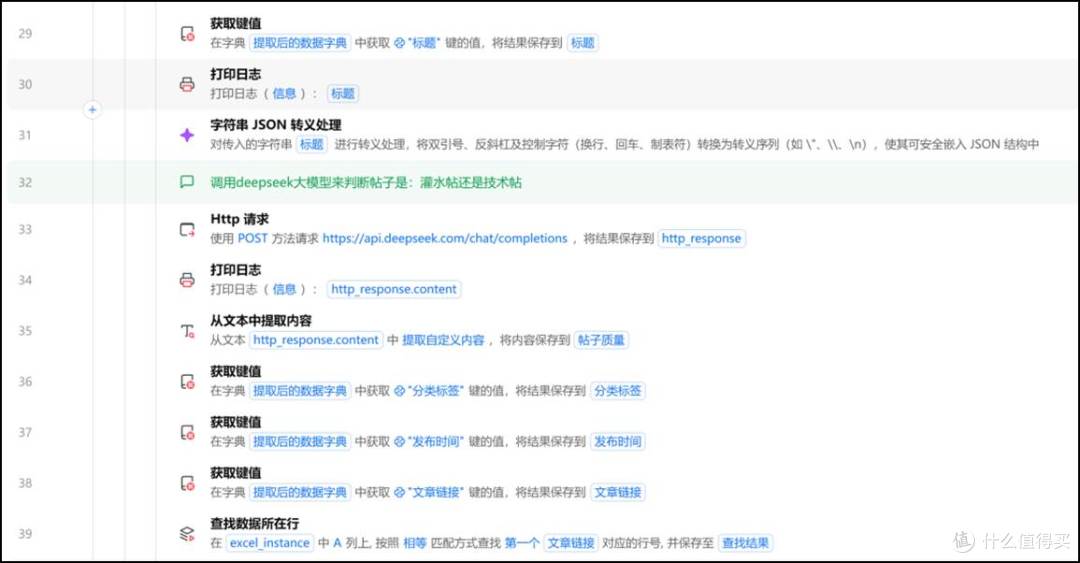Open 提取后的数据字典 variable in row 36
Screen dimensions: 1080x563
coord(300,391)
